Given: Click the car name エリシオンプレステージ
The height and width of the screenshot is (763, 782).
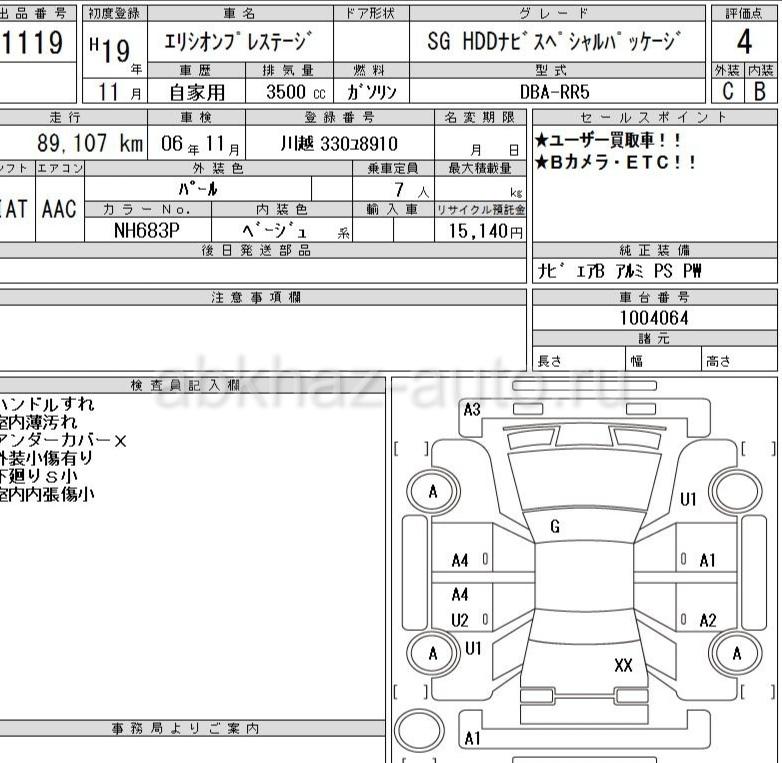Looking at the screenshot, I should [x=239, y=41].
